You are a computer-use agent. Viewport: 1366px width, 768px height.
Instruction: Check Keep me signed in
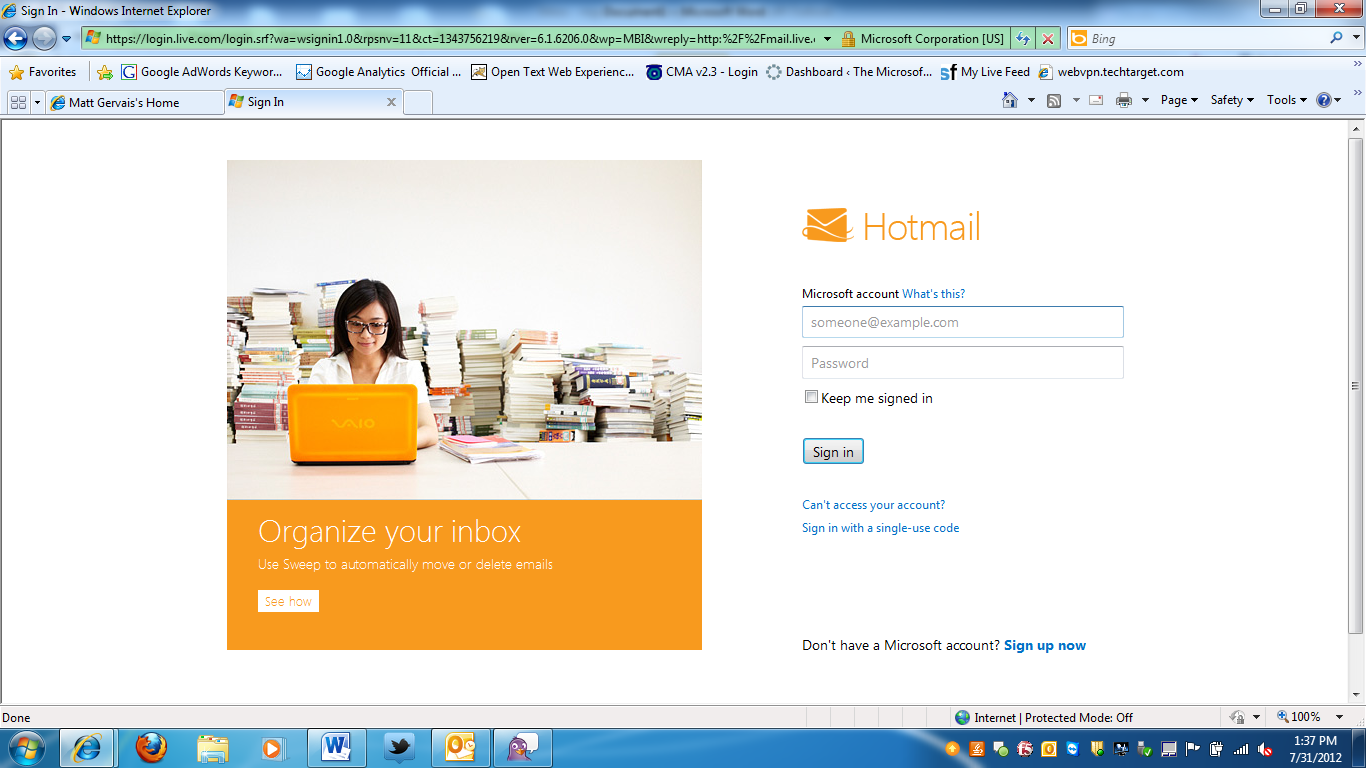(811, 397)
